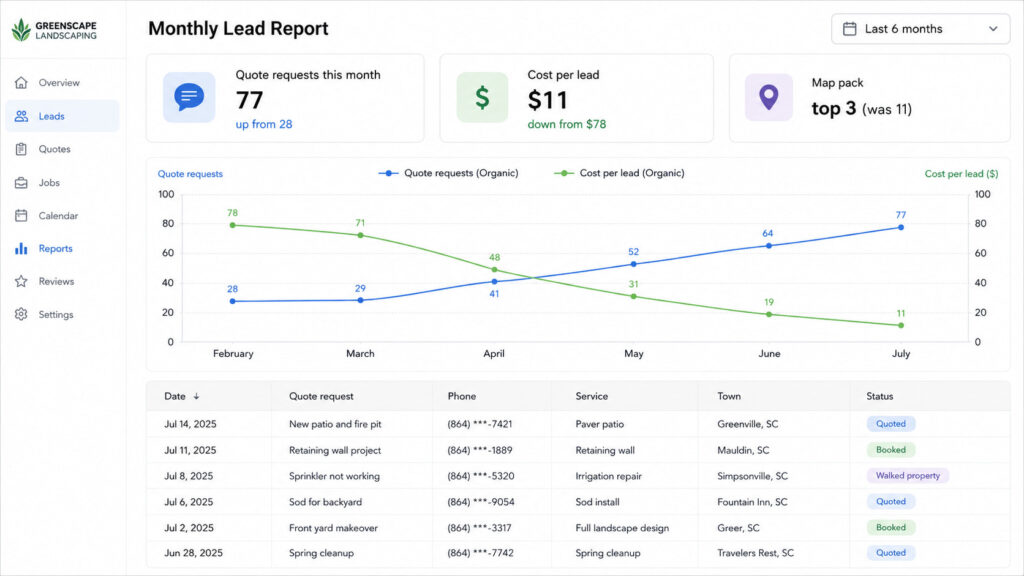Click the 'Travelers Rest, SC' town cell
This screenshot has height=576, width=1024.
coord(756,552)
